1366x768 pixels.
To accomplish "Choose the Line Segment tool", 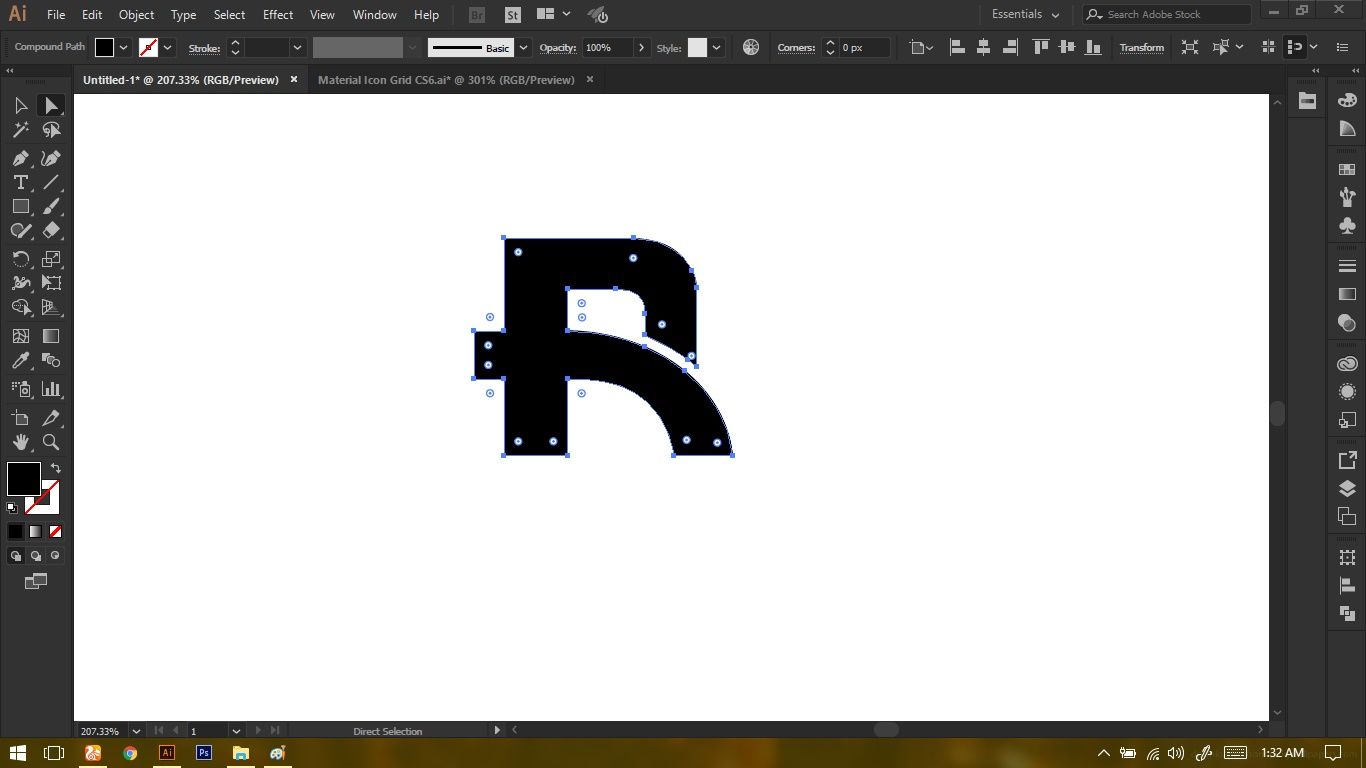I will tap(51, 182).
